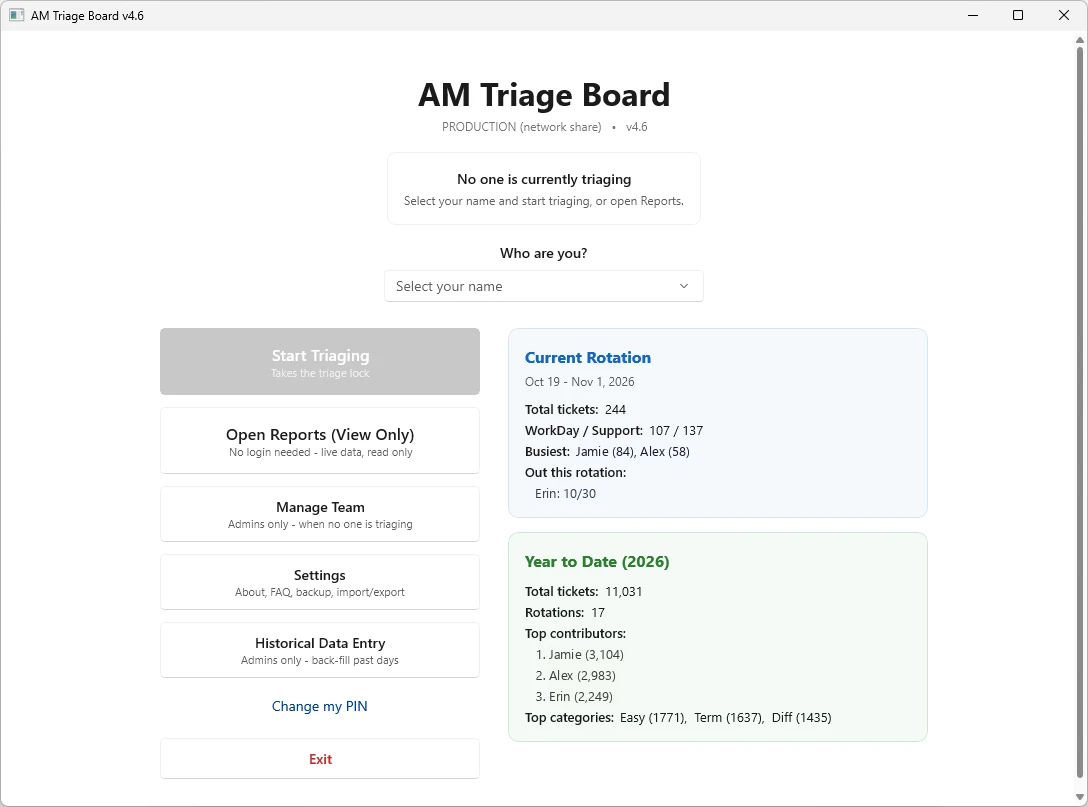
Task: Click the 'Change my PIN' link
Action: pyautogui.click(x=320, y=706)
